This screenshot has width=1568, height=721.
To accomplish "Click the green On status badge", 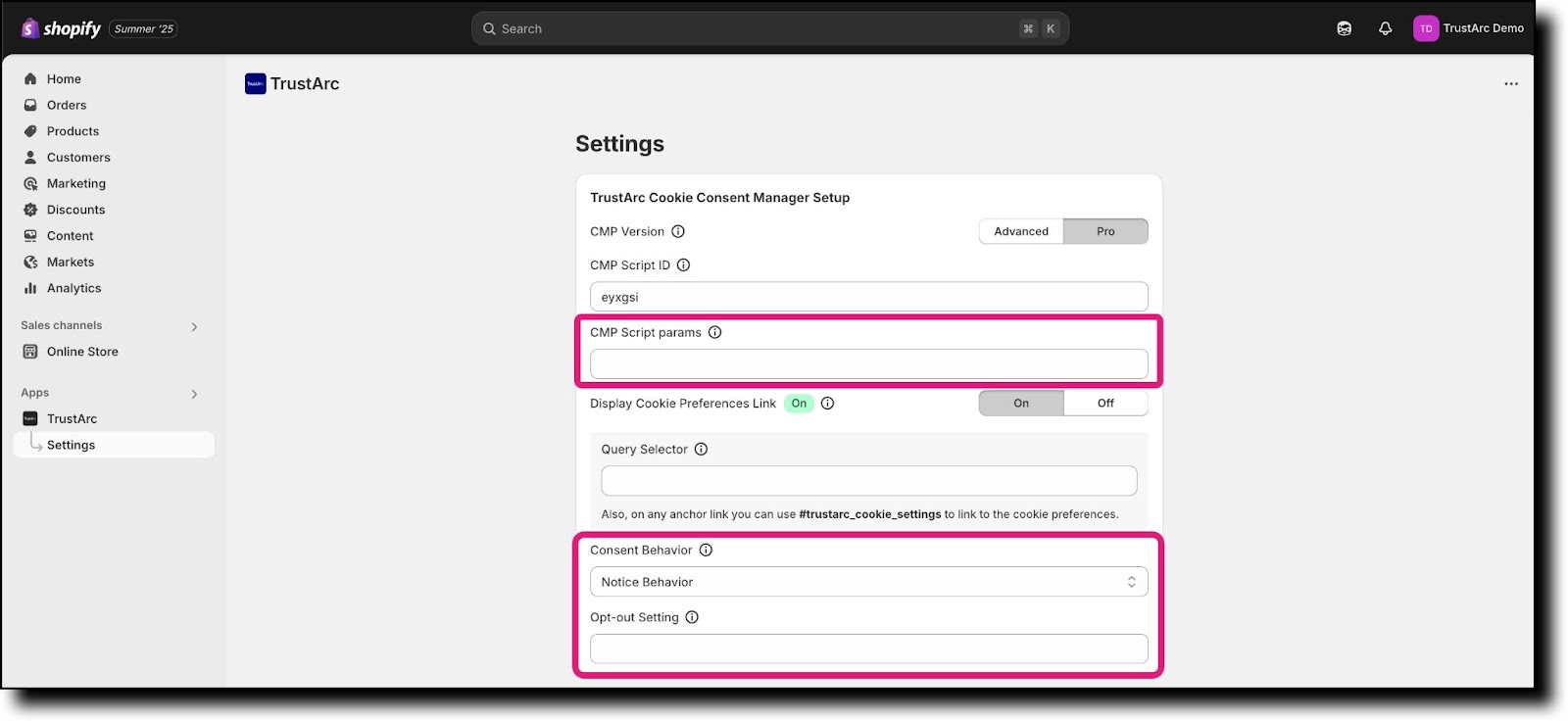I will (799, 403).
